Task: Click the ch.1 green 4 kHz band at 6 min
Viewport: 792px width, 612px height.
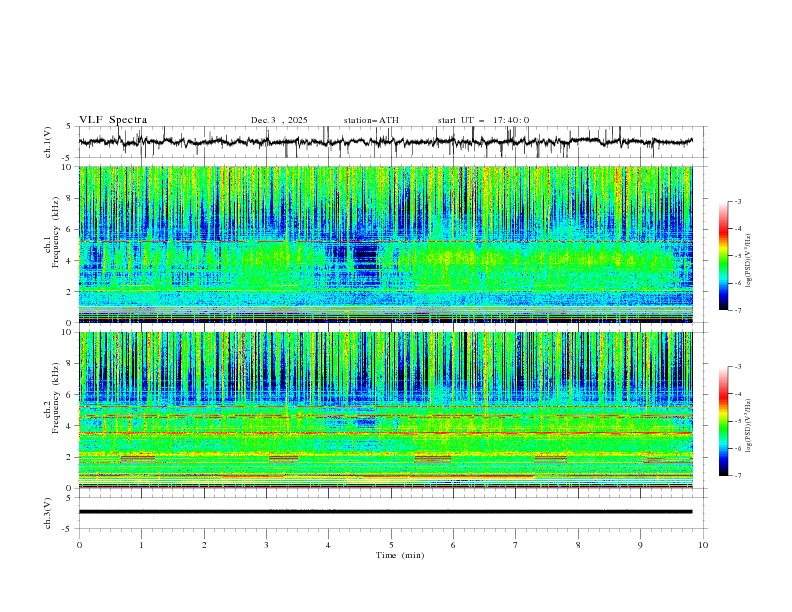Action: (453, 260)
